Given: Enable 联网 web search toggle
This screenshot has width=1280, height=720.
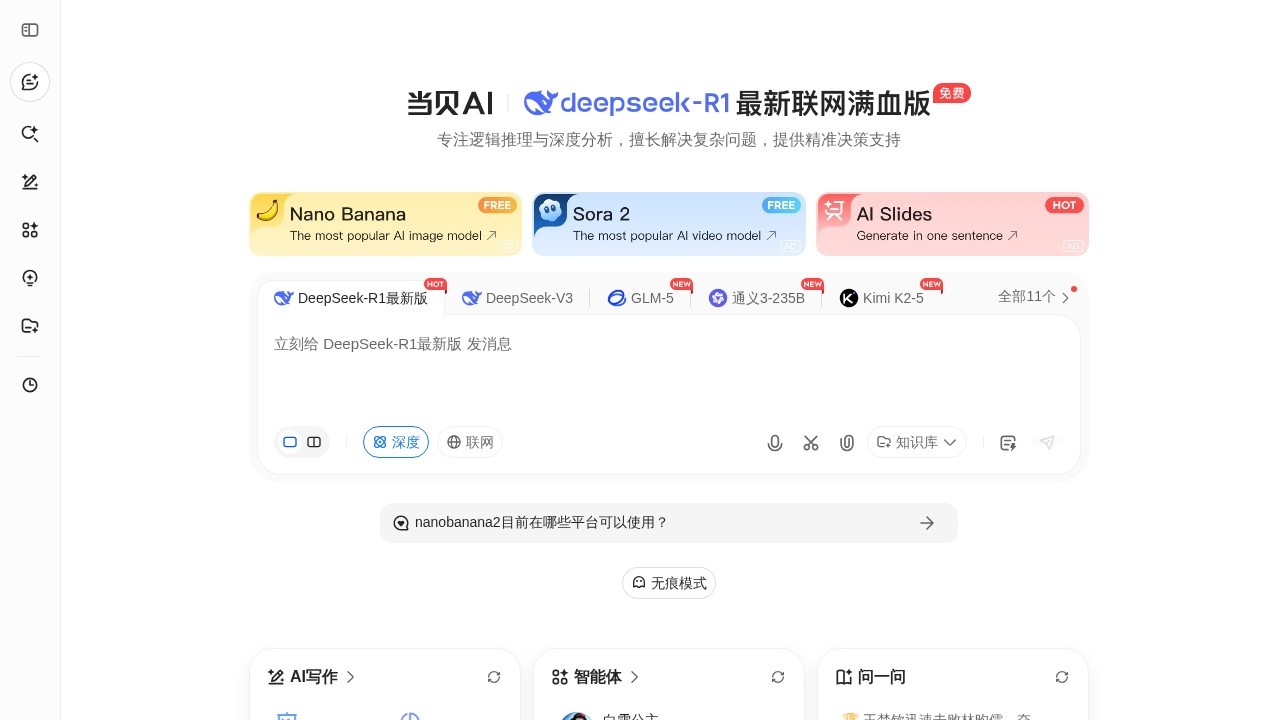Looking at the screenshot, I should tap(470, 442).
